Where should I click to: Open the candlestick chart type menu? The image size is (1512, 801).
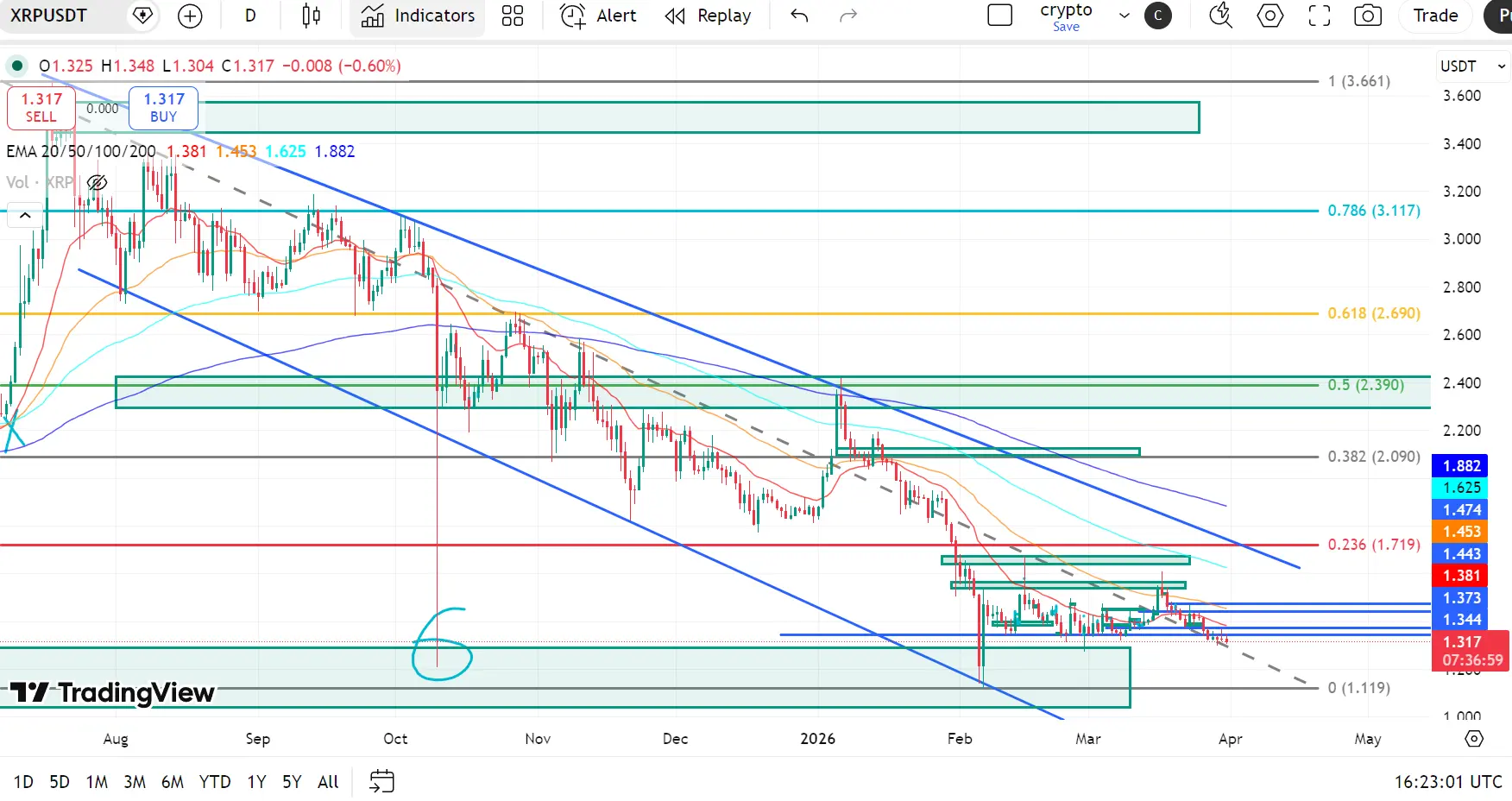pyautogui.click(x=312, y=16)
